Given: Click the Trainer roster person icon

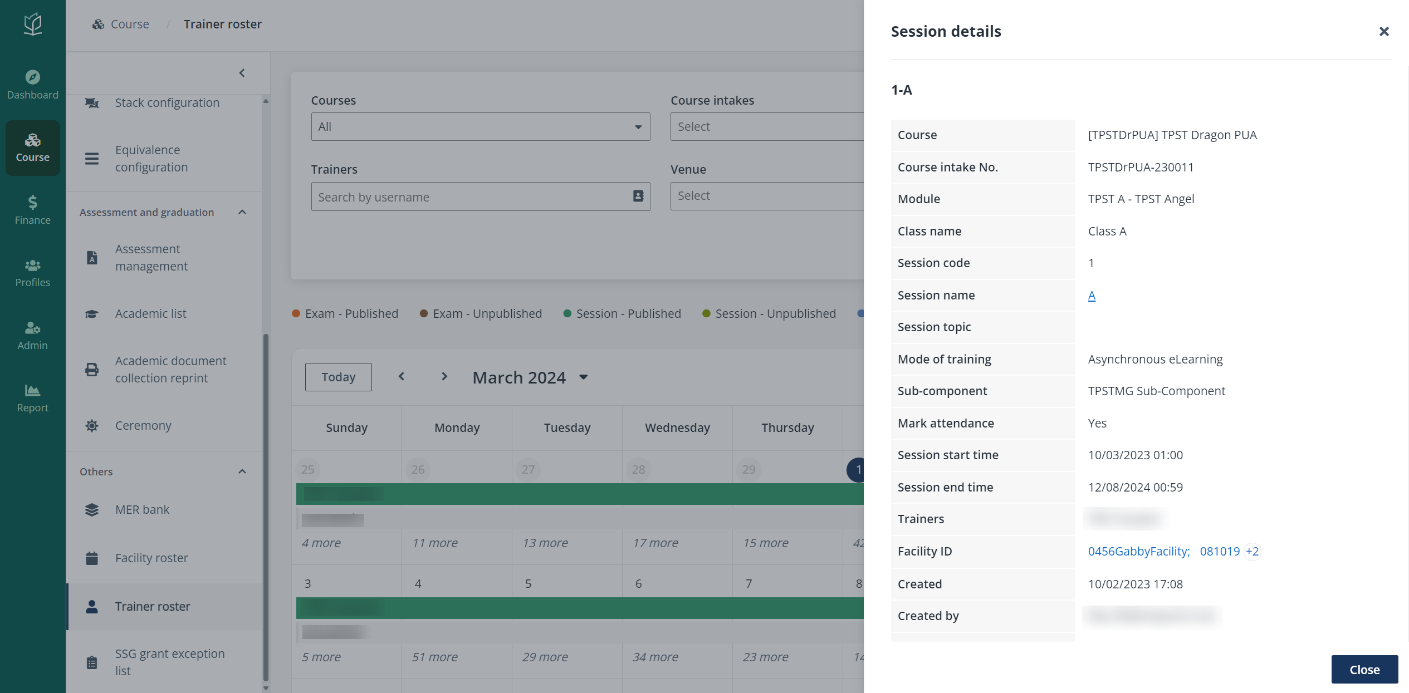Looking at the screenshot, I should pyautogui.click(x=92, y=607).
